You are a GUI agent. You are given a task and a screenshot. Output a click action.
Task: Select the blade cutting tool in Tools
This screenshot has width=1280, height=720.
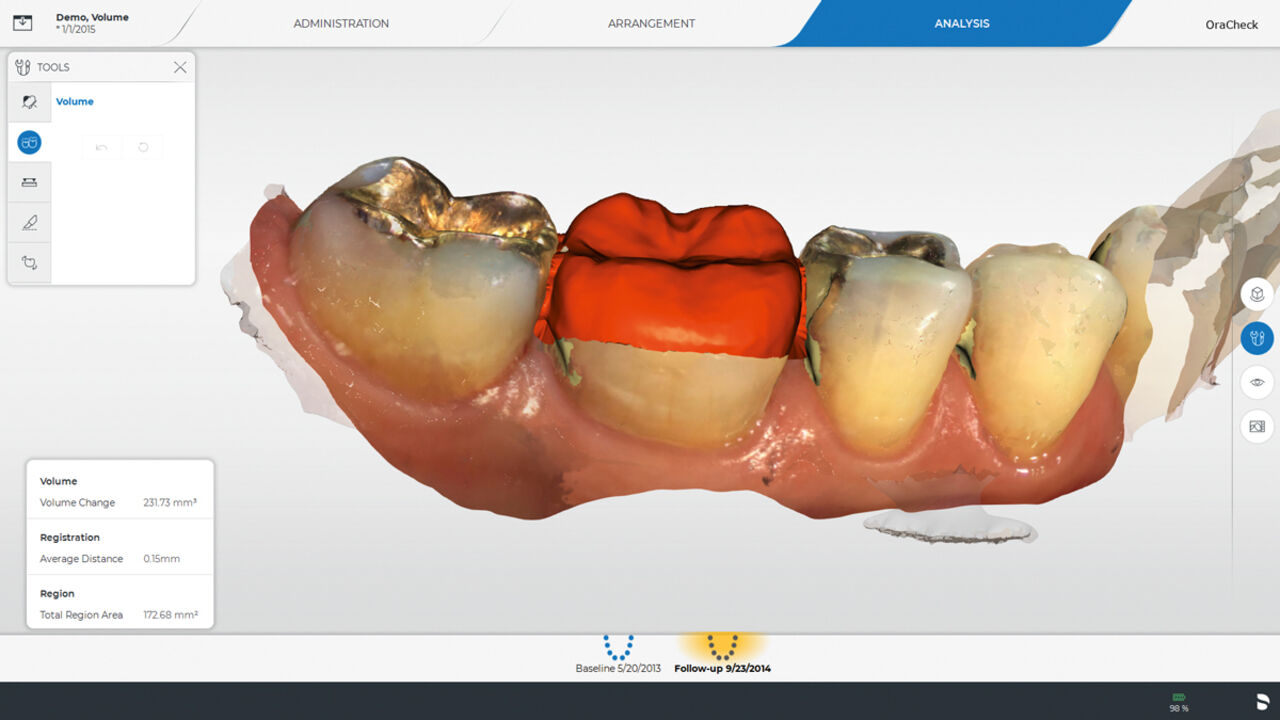point(29,223)
